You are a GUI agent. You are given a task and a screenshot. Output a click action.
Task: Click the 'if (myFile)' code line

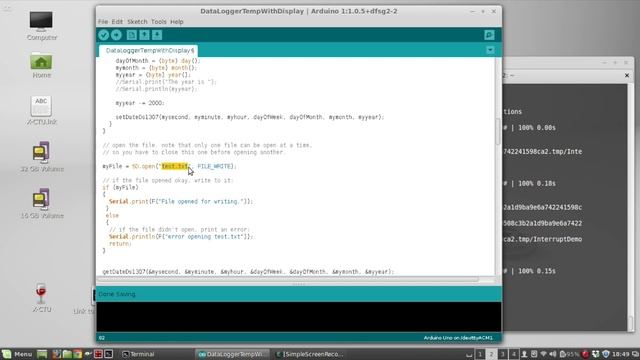coord(120,188)
